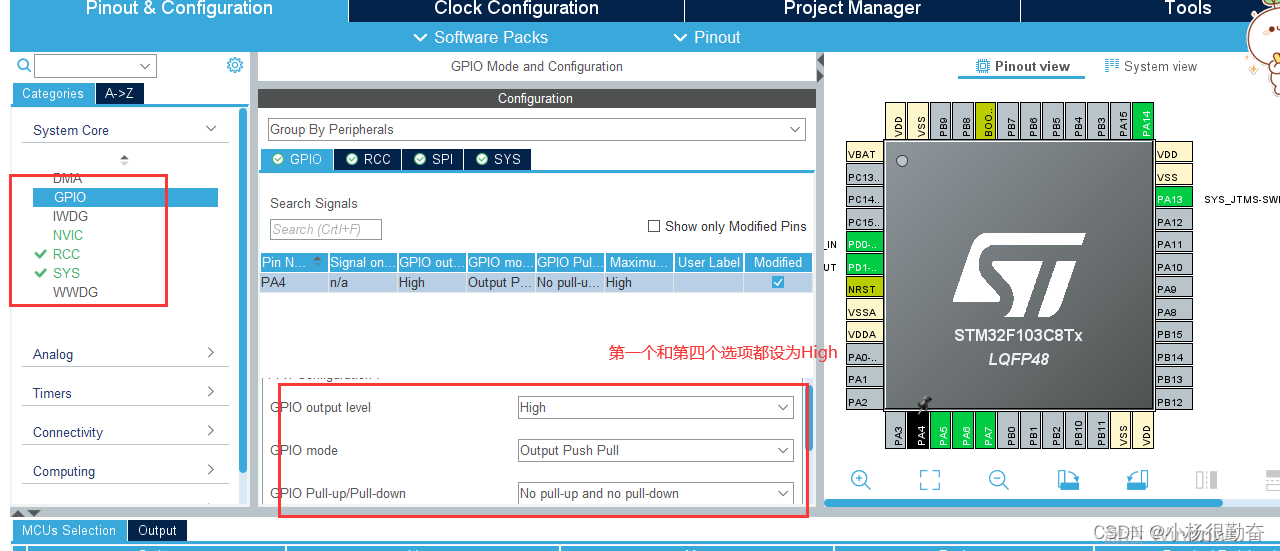
Task: Open the Group By Peripherals dropdown
Action: 536,129
